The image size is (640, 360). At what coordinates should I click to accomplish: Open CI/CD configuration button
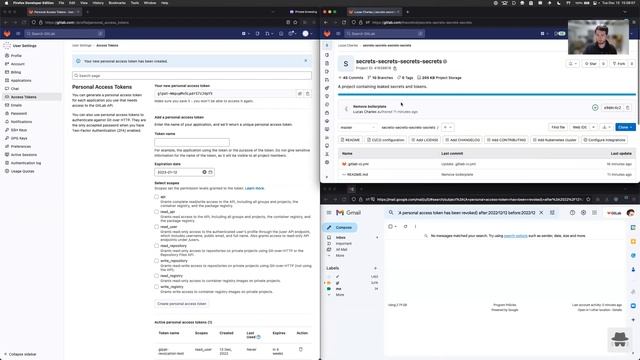[385, 140]
